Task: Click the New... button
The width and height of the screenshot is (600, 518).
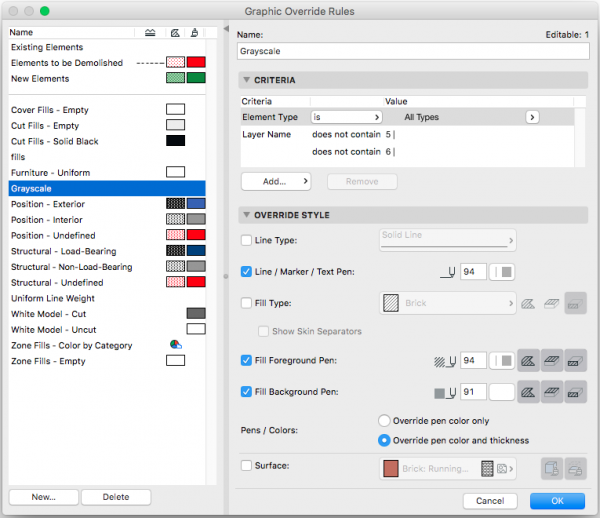Action: (x=43, y=497)
